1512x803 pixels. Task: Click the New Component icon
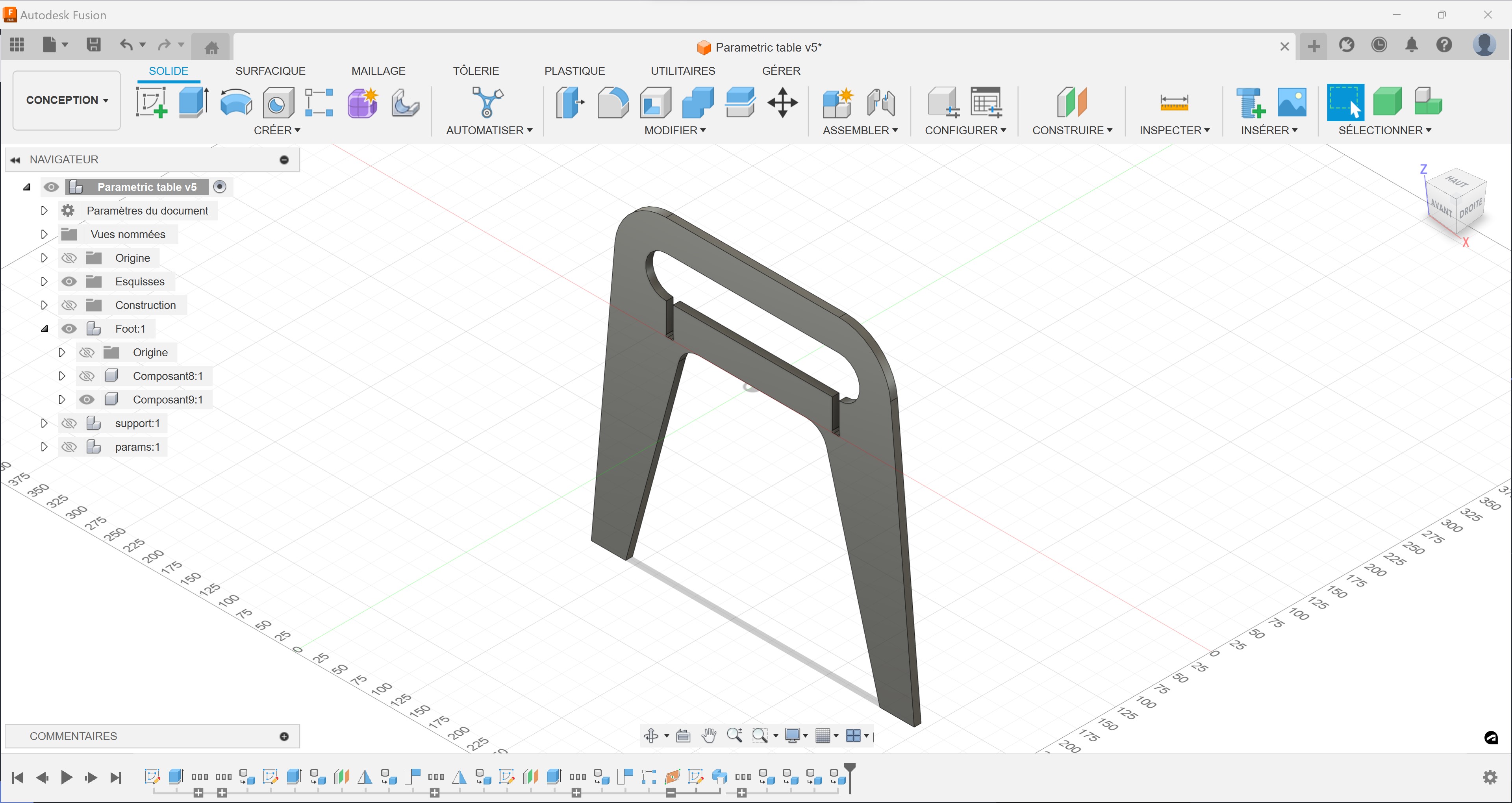838,103
